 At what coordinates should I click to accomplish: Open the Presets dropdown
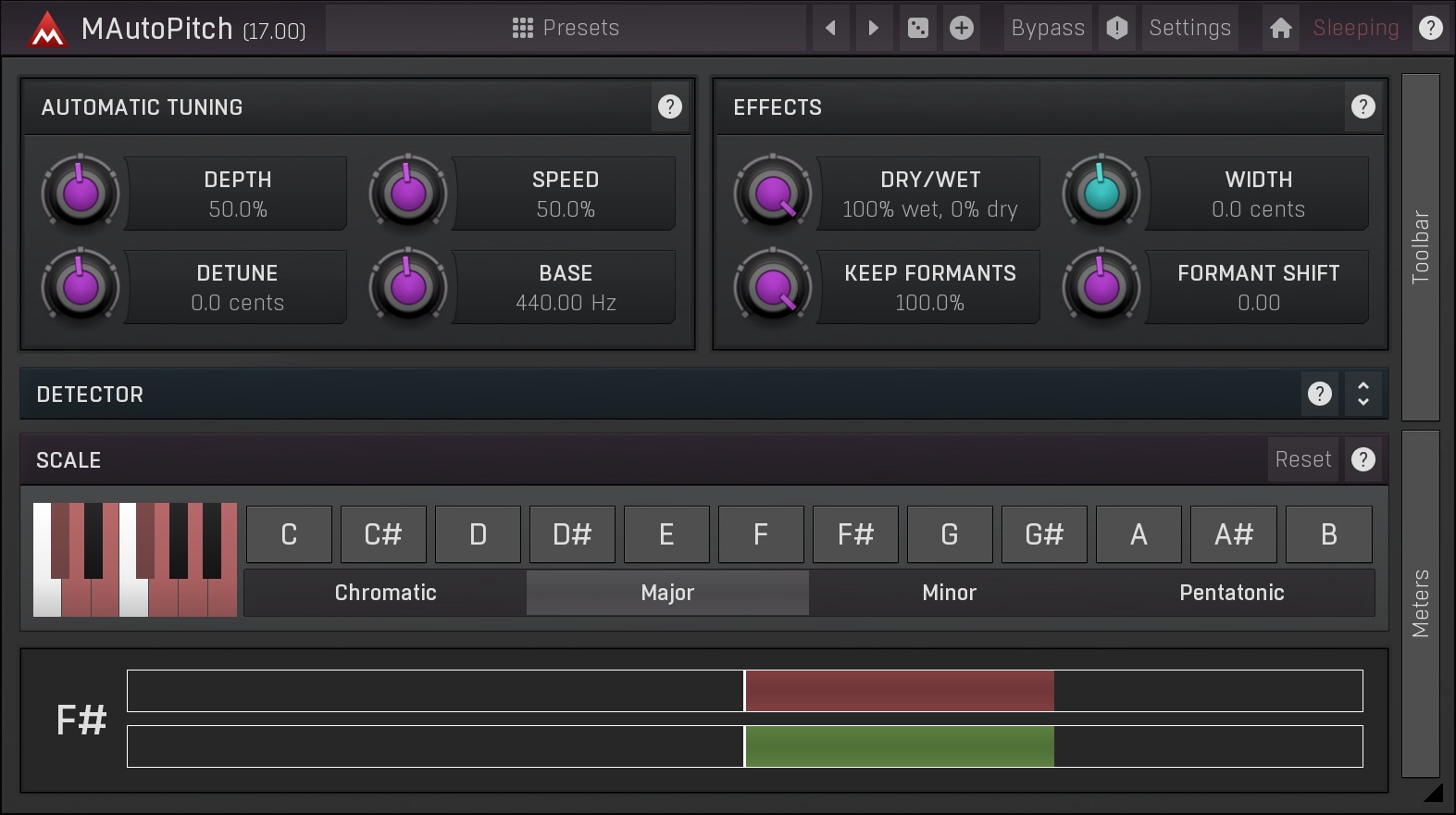[x=566, y=28]
